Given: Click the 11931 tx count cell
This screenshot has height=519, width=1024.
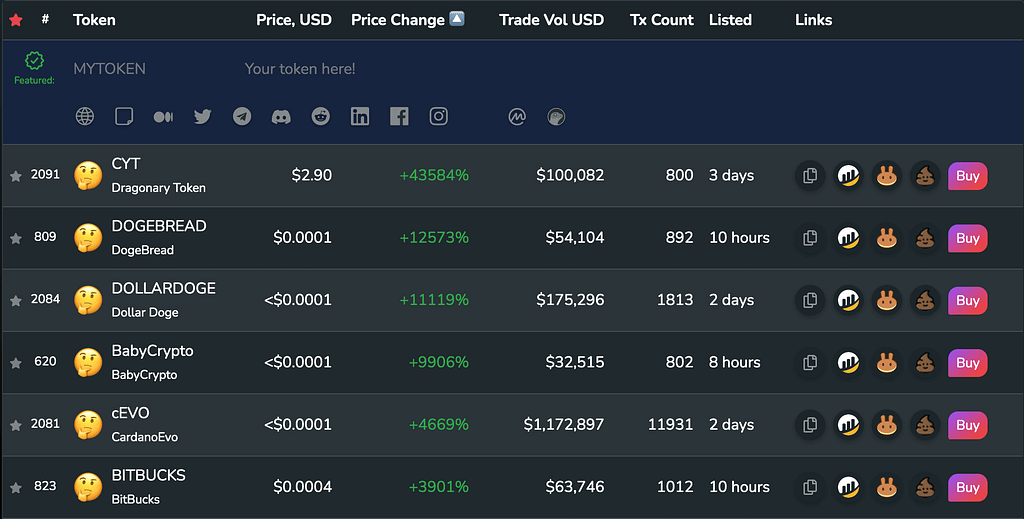Looking at the screenshot, I should click(x=670, y=425).
